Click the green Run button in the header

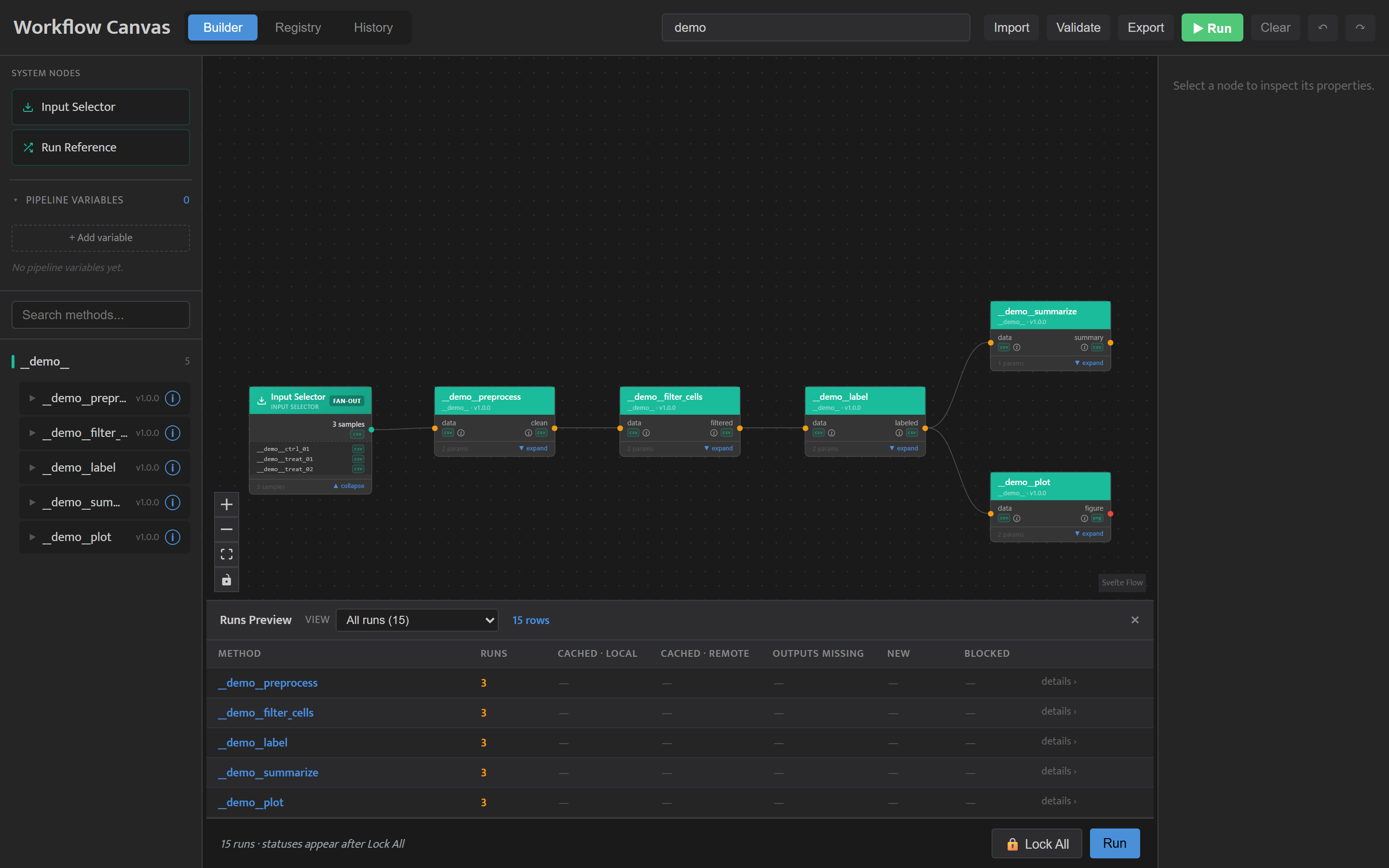point(1212,27)
